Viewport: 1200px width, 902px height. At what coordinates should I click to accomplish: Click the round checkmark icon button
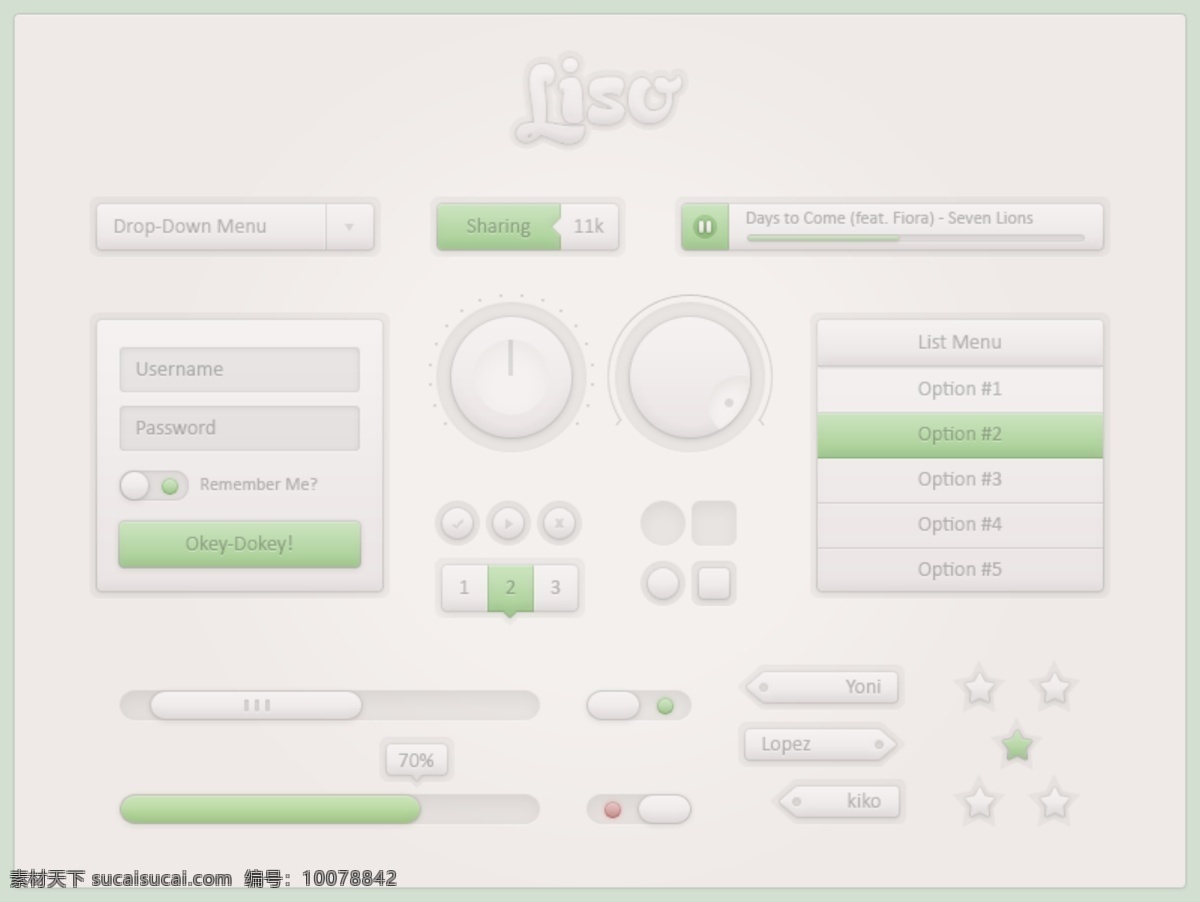pos(458,523)
